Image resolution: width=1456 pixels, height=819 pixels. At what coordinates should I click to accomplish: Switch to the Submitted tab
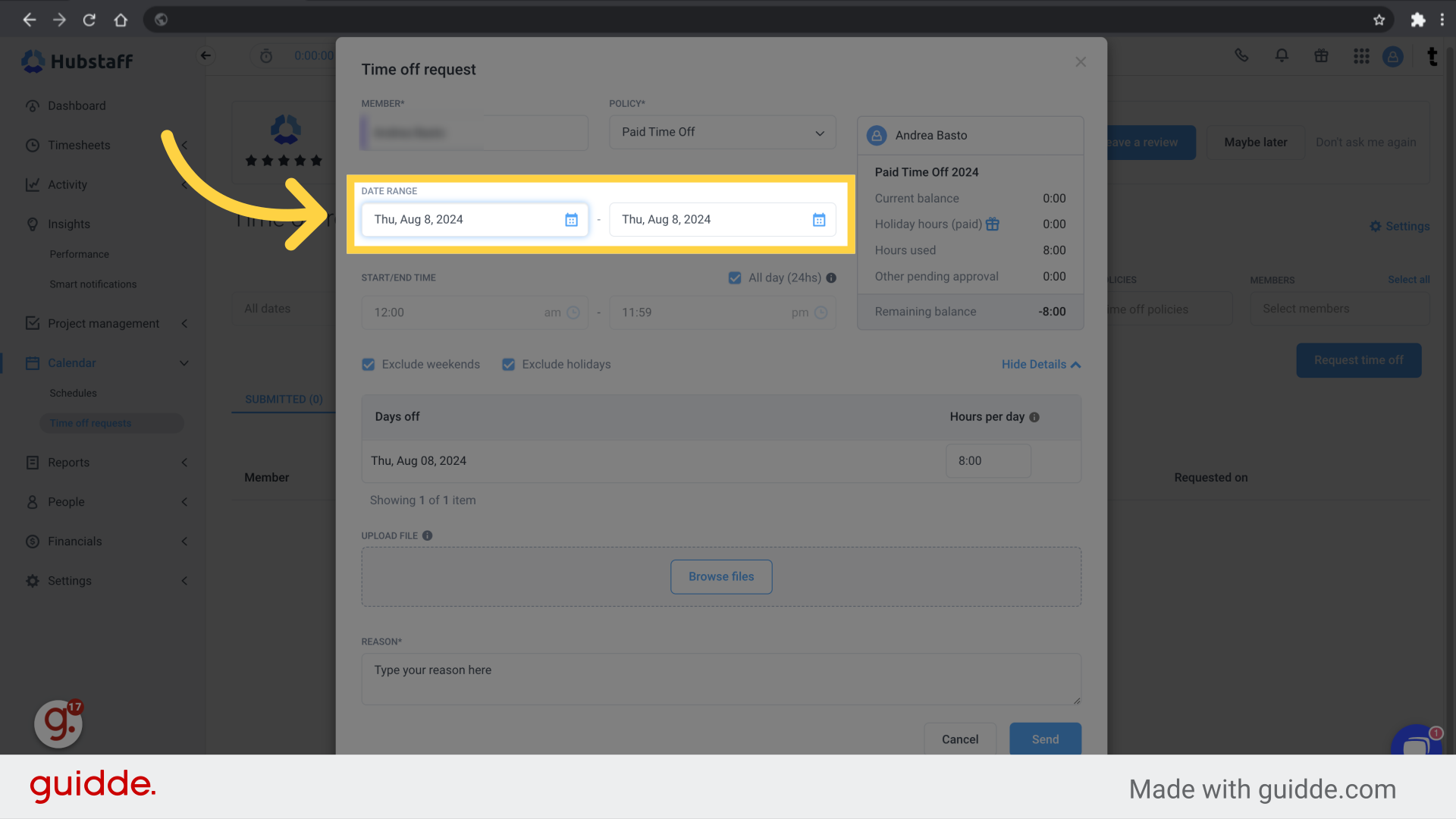click(284, 399)
